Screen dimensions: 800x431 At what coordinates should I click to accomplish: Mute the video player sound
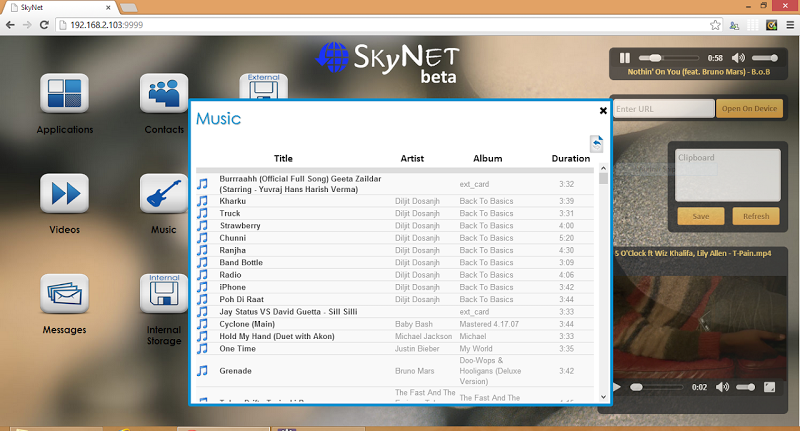pos(722,387)
